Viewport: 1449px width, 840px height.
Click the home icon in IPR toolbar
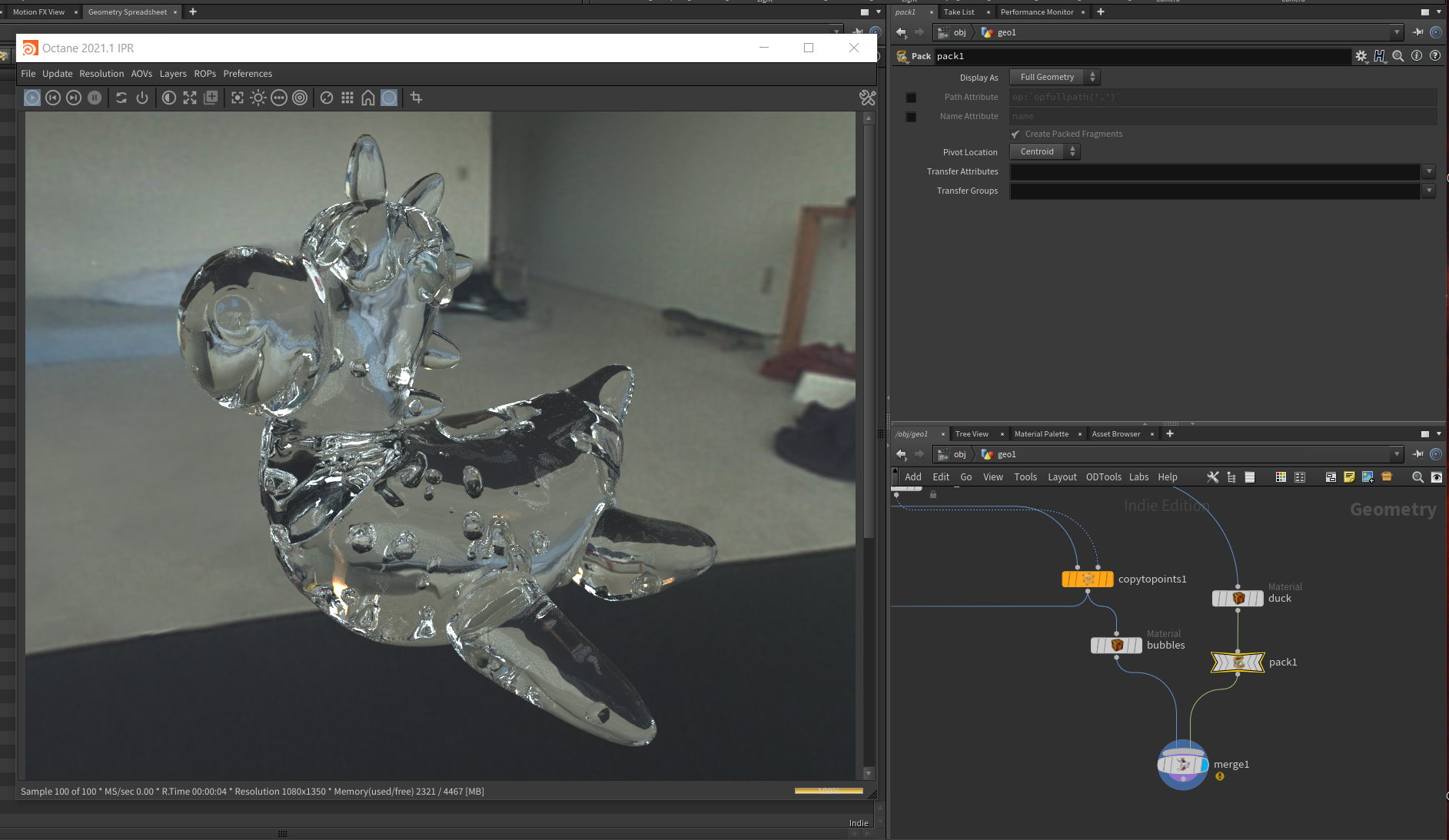coord(368,98)
